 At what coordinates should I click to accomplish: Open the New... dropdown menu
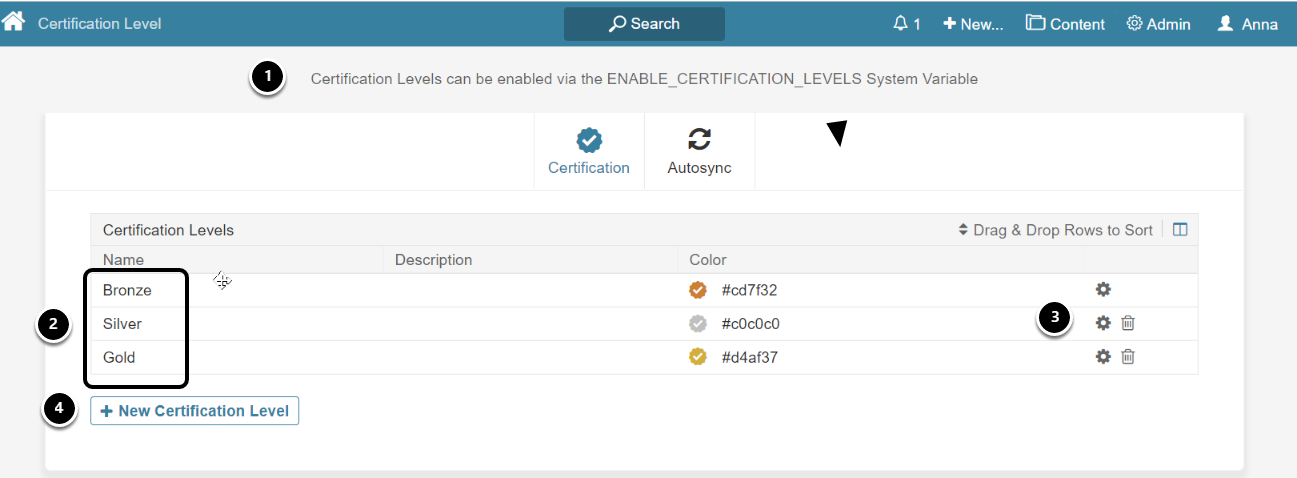tap(973, 24)
